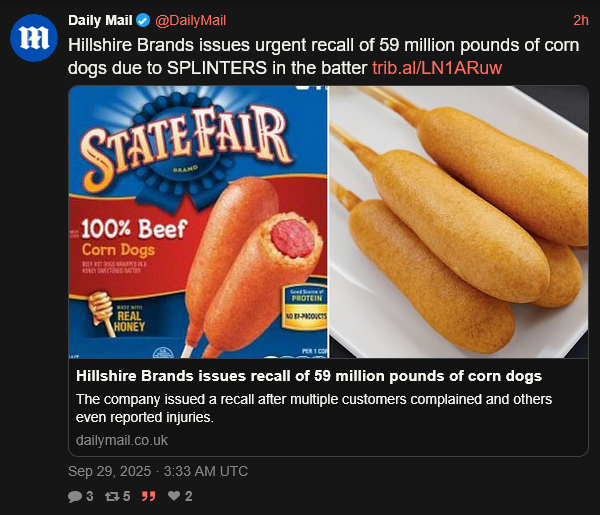Open the Sep 29, 2025 timestamp
The width and height of the screenshot is (600, 515).
tap(158, 471)
